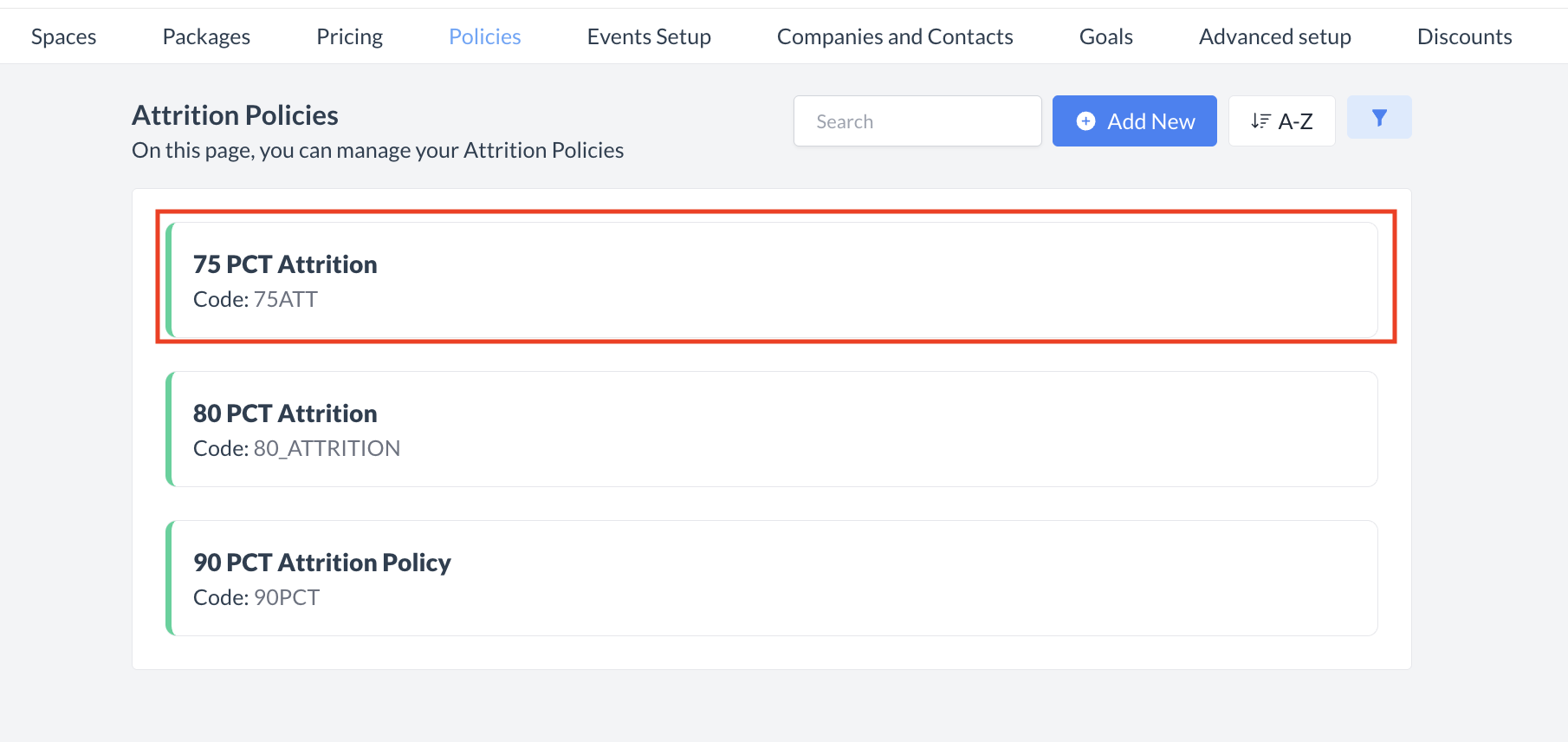The image size is (1568, 742).
Task: Open the Packages section
Action: (205, 36)
